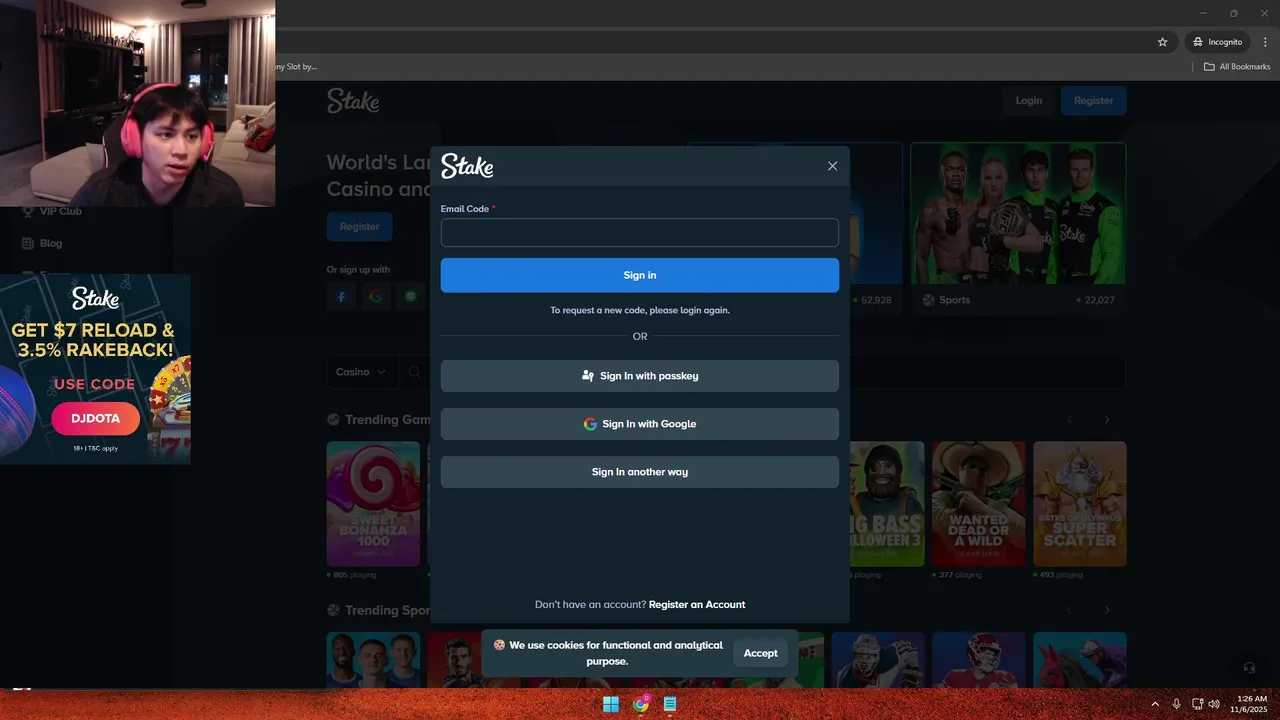Click microphone icon in system tray
Viewport: 1280px width, 720px height.
click(x=1176, y=704)
